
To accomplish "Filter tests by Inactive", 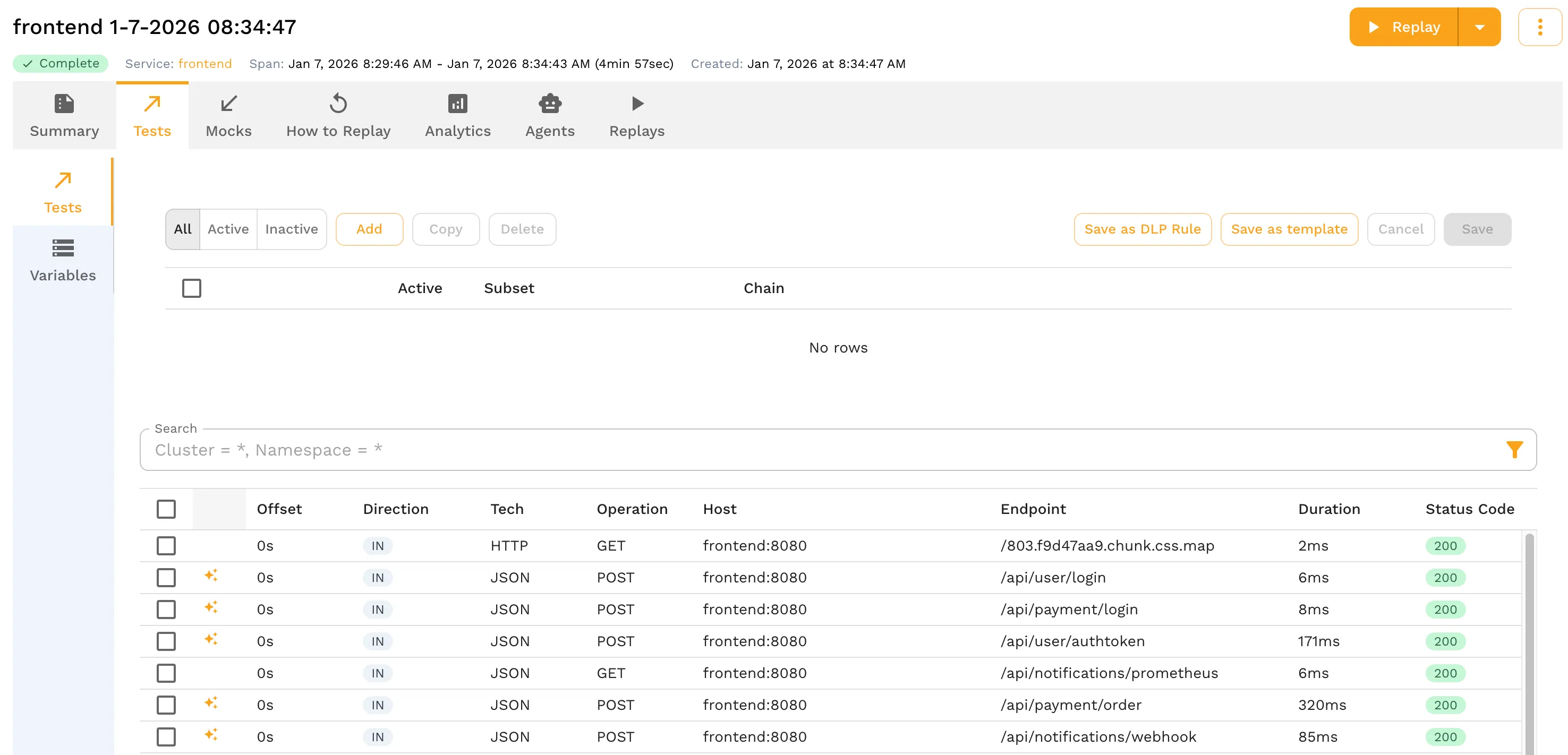I will (292, 229).
